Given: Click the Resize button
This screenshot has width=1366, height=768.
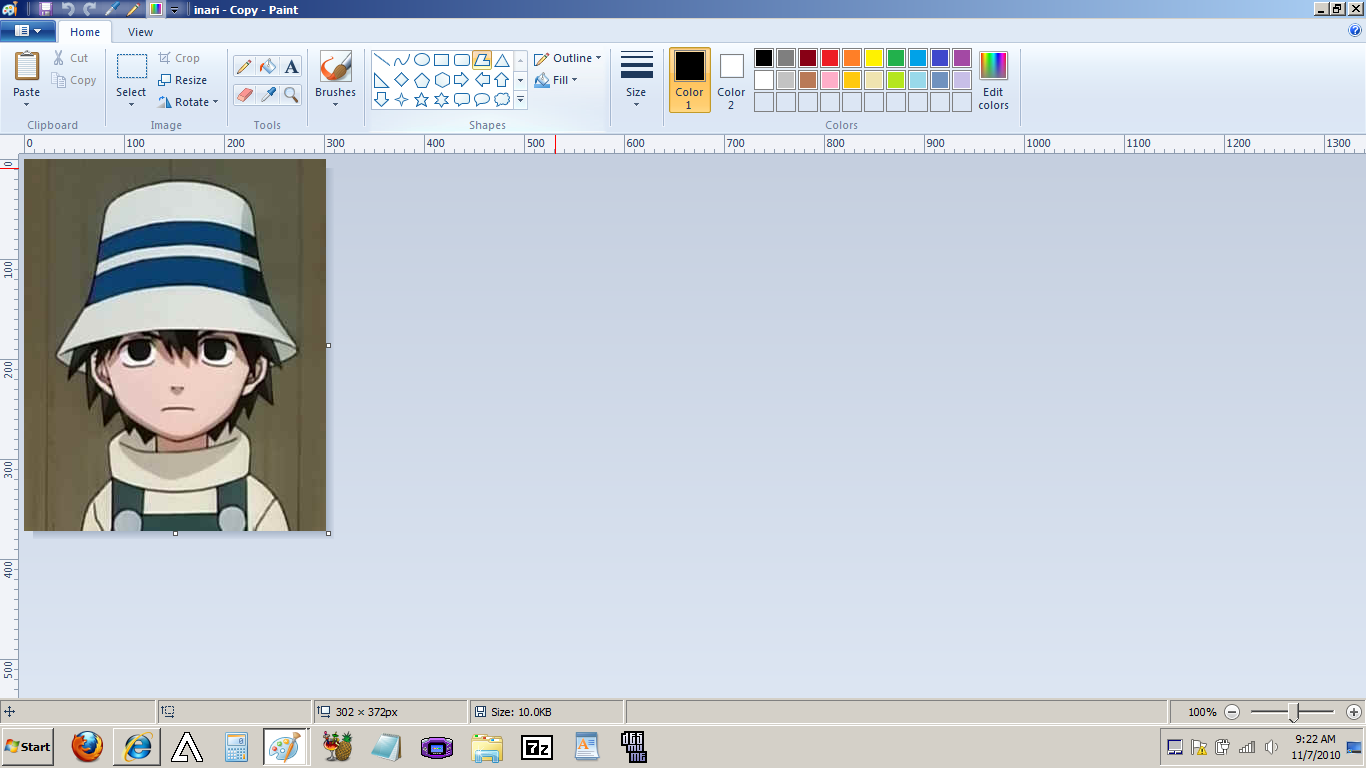Looking at the screenshot, I should 183,80.
